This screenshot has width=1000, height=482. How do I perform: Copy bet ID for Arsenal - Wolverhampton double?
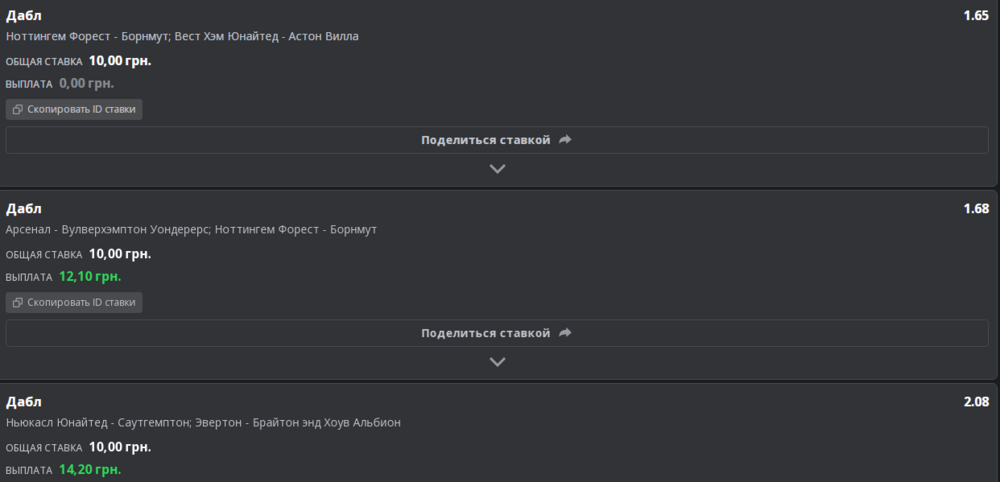(x=74, y=303)
